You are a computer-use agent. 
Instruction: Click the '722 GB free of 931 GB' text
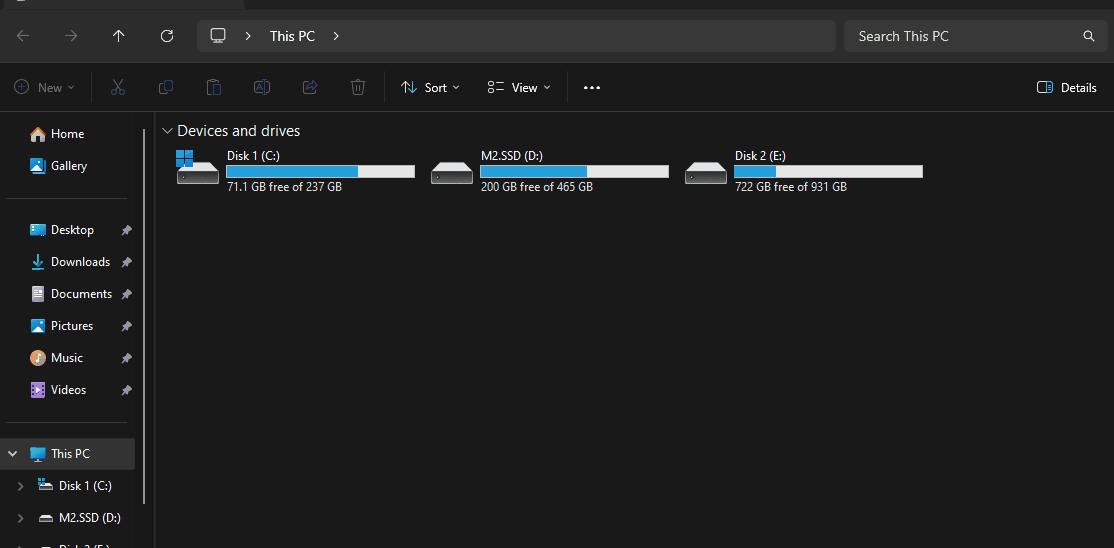[791, 187]
